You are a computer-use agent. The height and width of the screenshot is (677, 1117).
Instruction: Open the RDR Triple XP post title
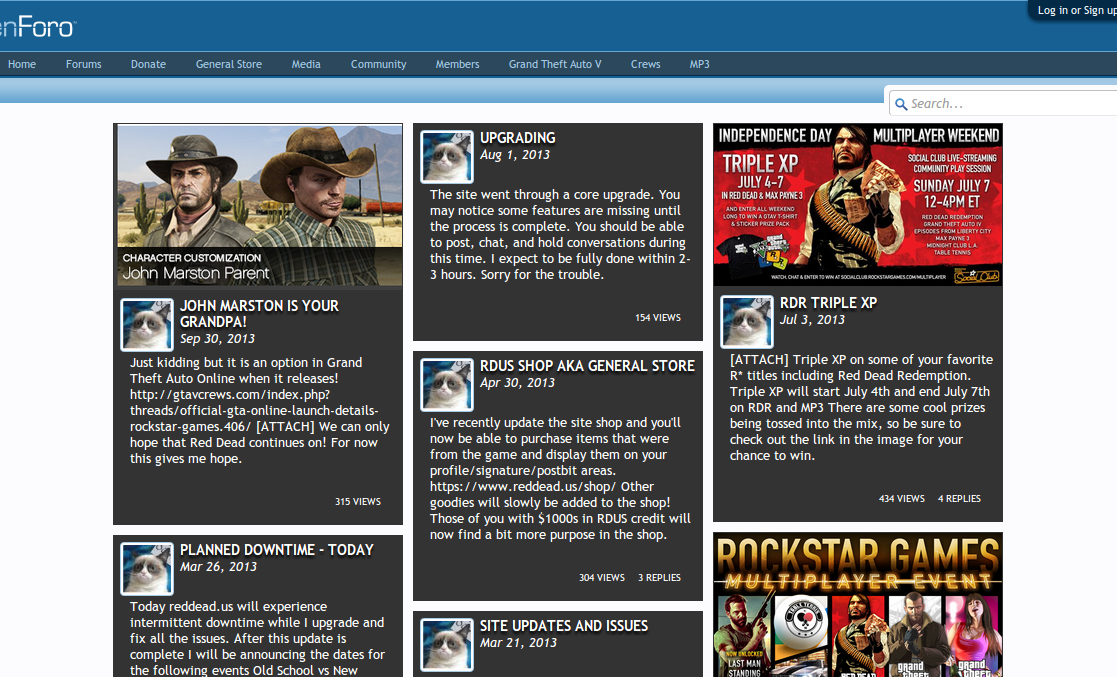coord(828,303)
